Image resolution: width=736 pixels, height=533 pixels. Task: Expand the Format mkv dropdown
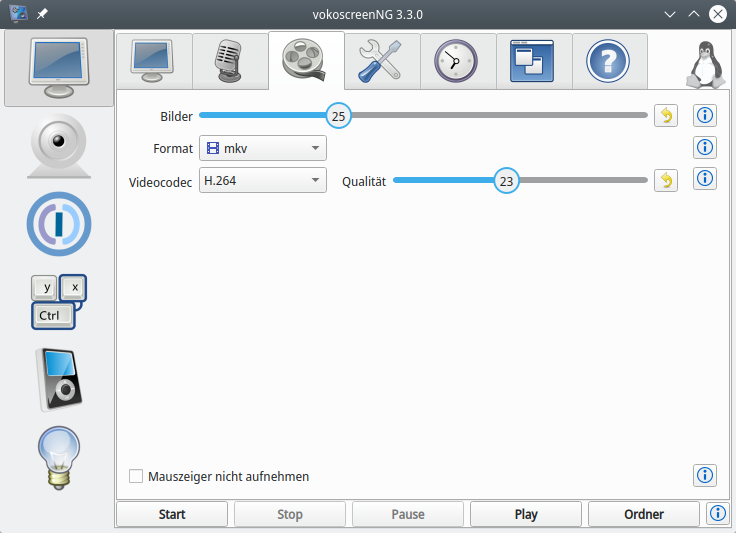click(x=263, y=148)
